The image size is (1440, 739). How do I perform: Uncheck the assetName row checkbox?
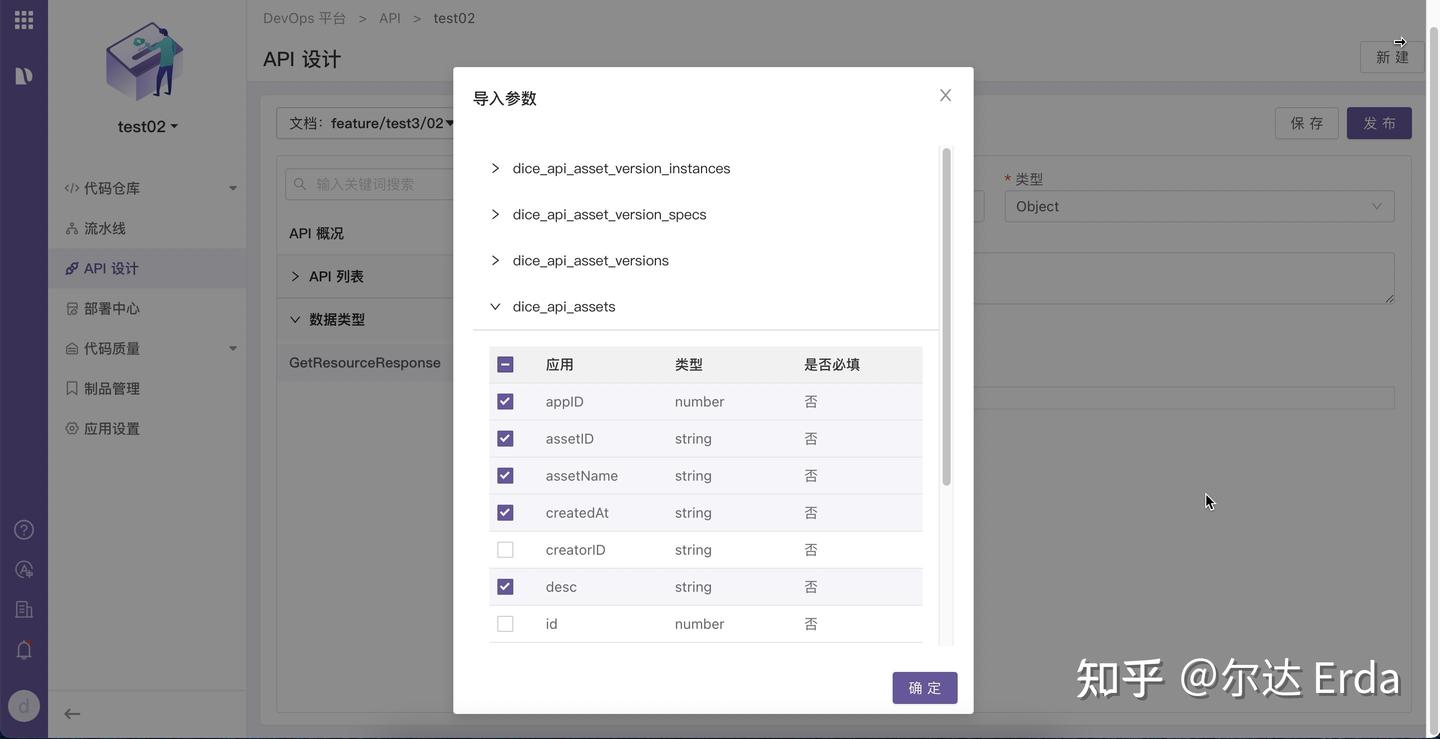pos(505,476)
